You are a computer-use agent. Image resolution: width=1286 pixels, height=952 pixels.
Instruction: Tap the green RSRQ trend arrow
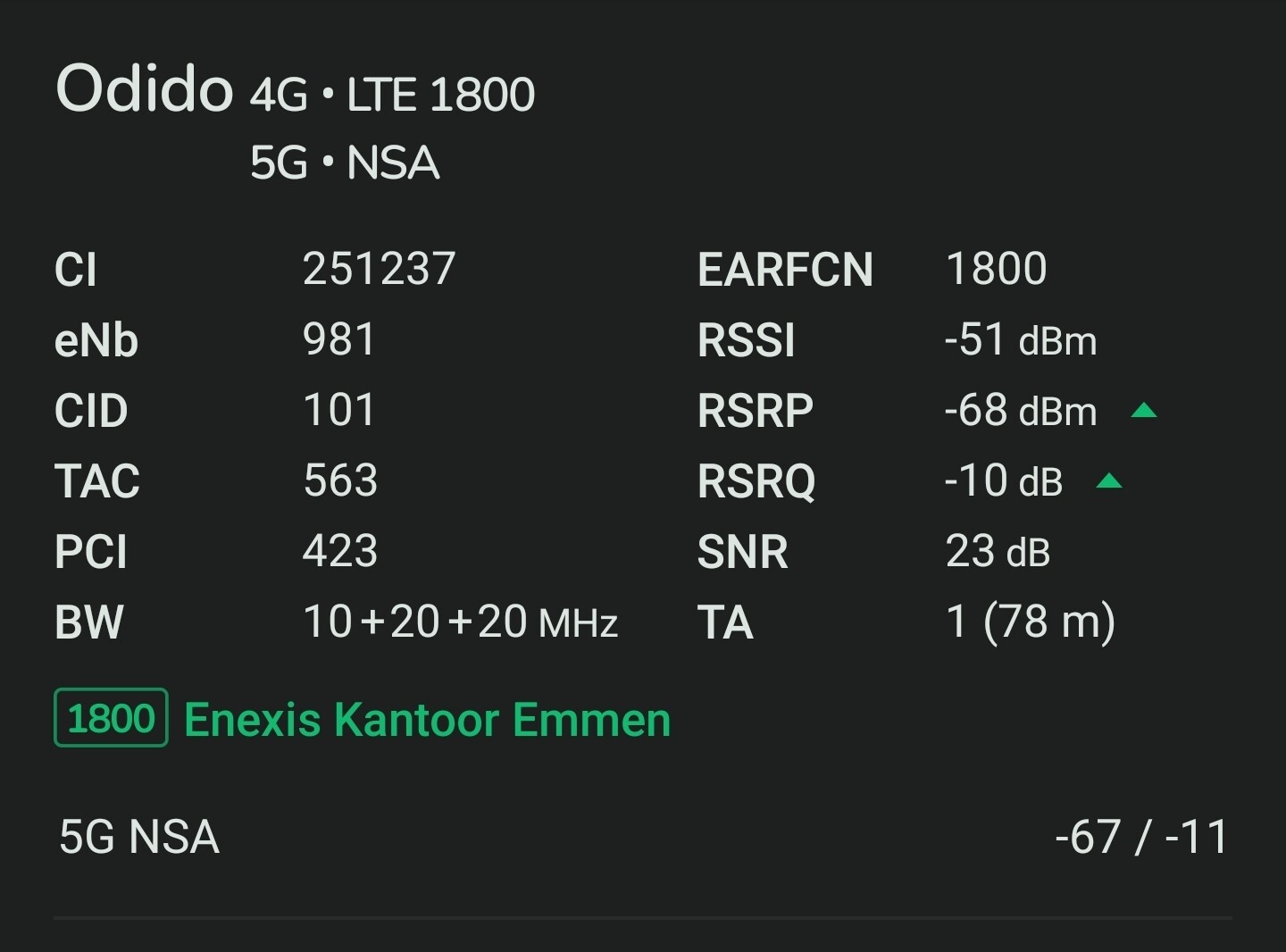[1108, 481]
